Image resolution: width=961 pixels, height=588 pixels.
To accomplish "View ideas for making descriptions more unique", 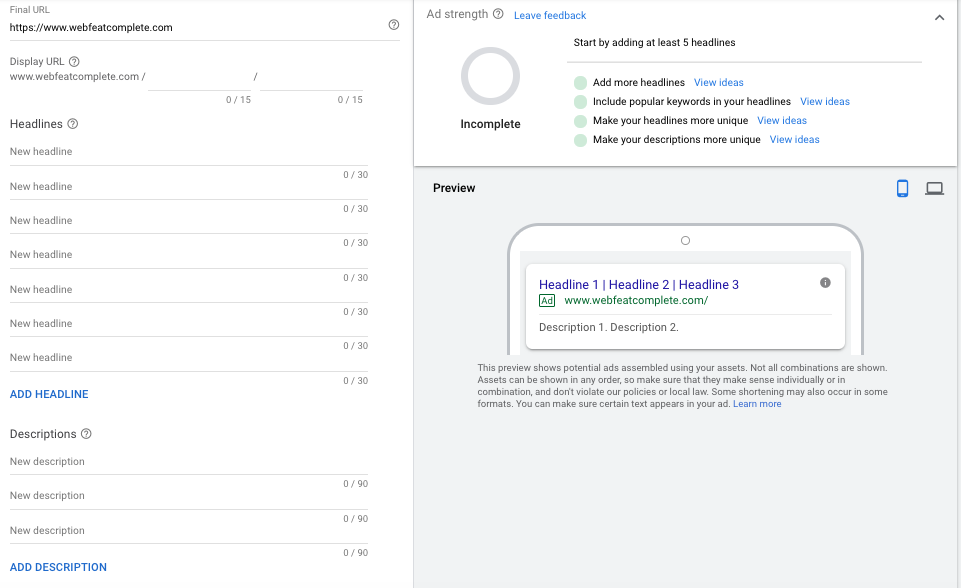I will point(795,140).
